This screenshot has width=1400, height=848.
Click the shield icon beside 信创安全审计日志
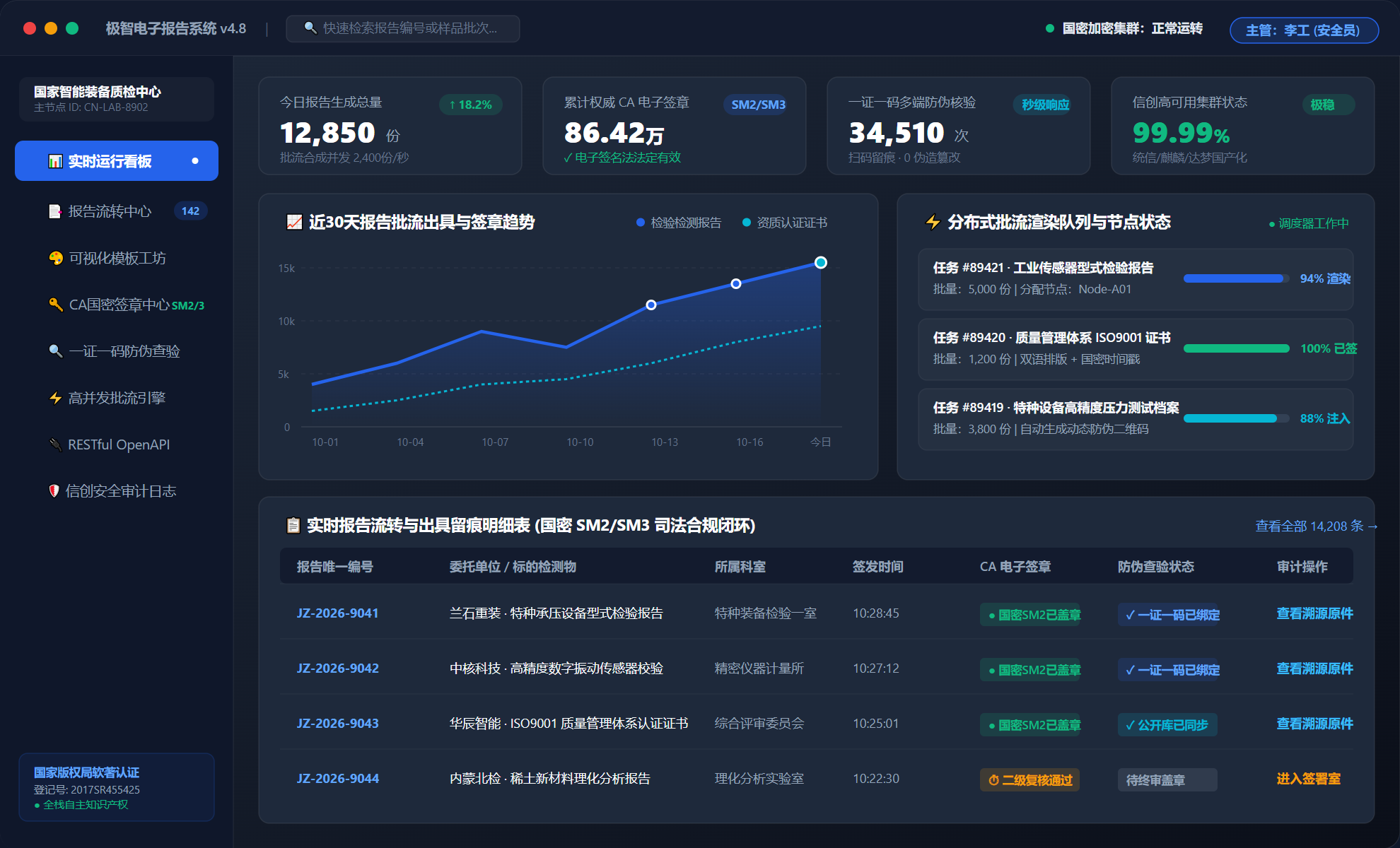(54, 491)
